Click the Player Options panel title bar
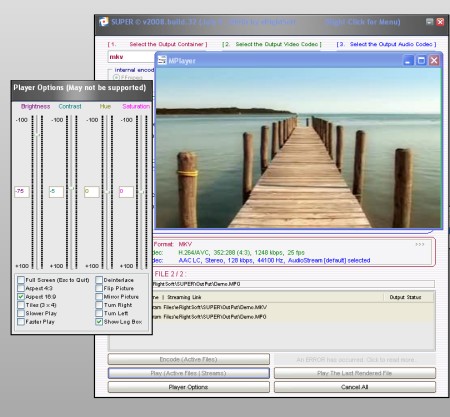This screenshot has width=450, height=417. pyautogui.click(x=82, y=91)
